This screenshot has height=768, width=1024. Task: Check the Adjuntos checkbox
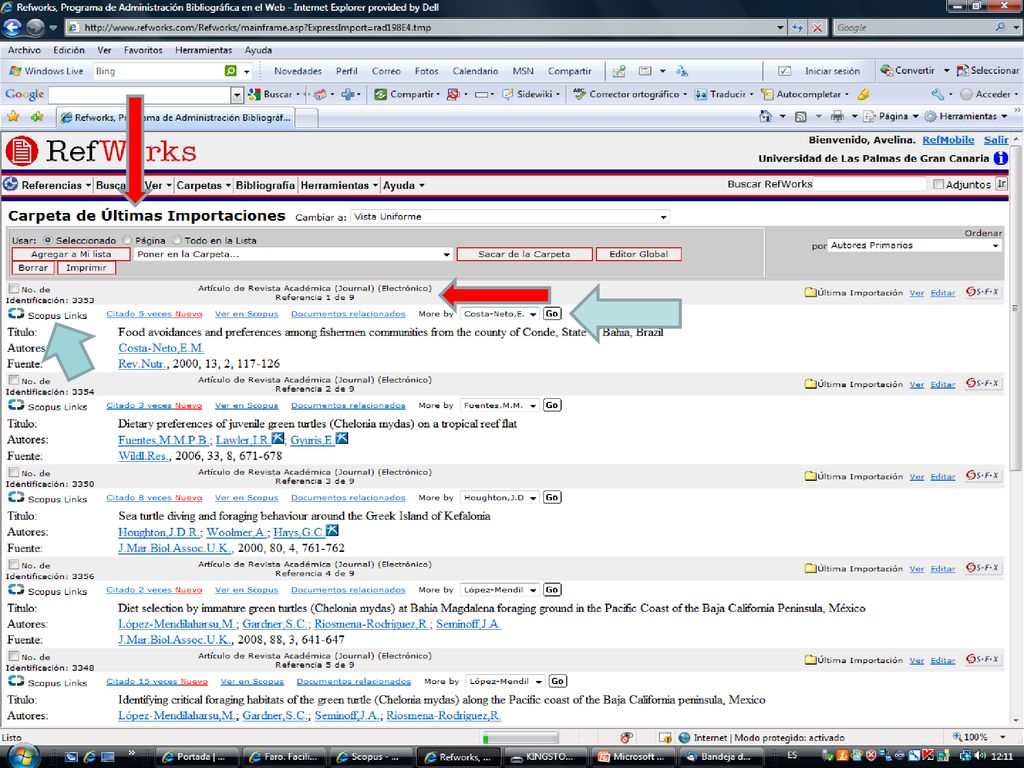pyautogui.click(x=938, y=184)
